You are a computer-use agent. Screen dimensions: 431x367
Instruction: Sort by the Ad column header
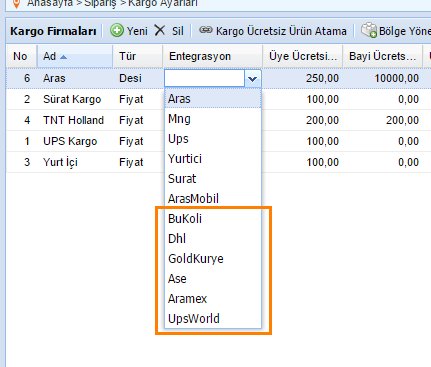tap(74, 56)
